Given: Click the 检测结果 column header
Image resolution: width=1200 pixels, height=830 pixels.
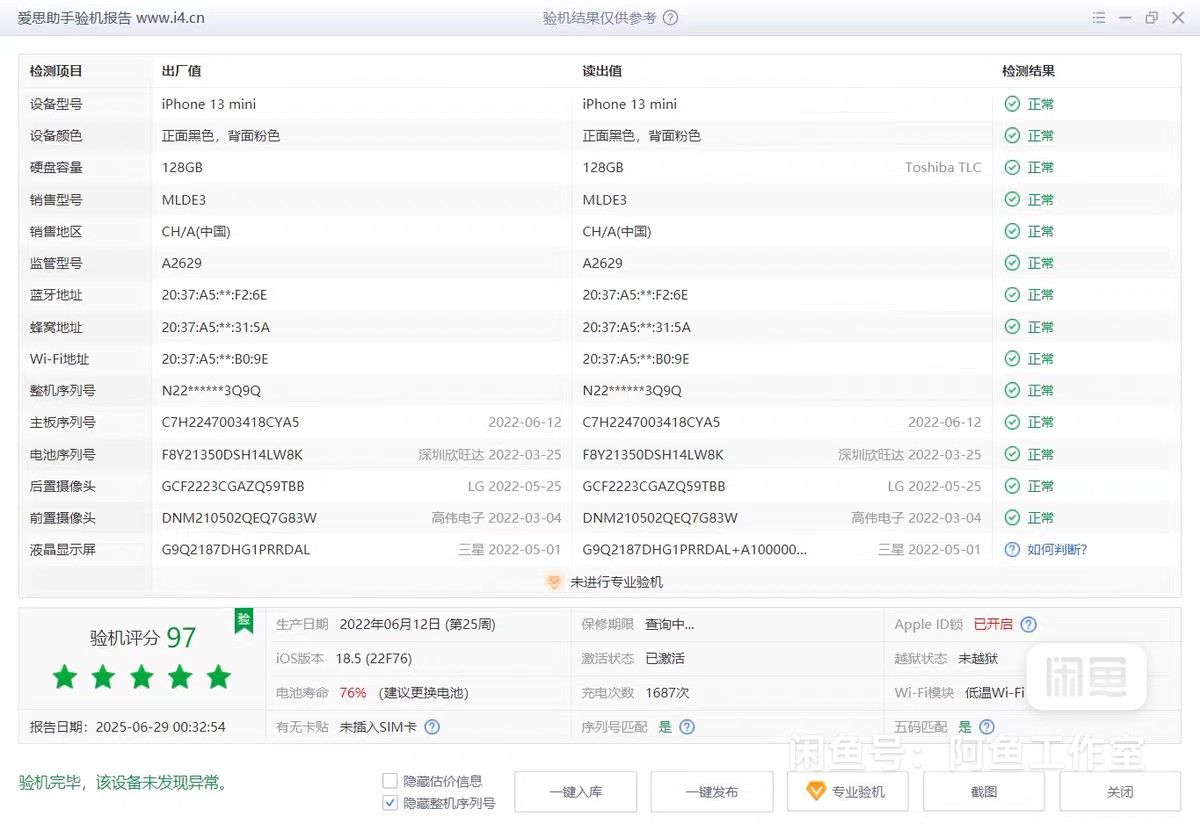Looking at the screenshot, I should point(1028,71).
